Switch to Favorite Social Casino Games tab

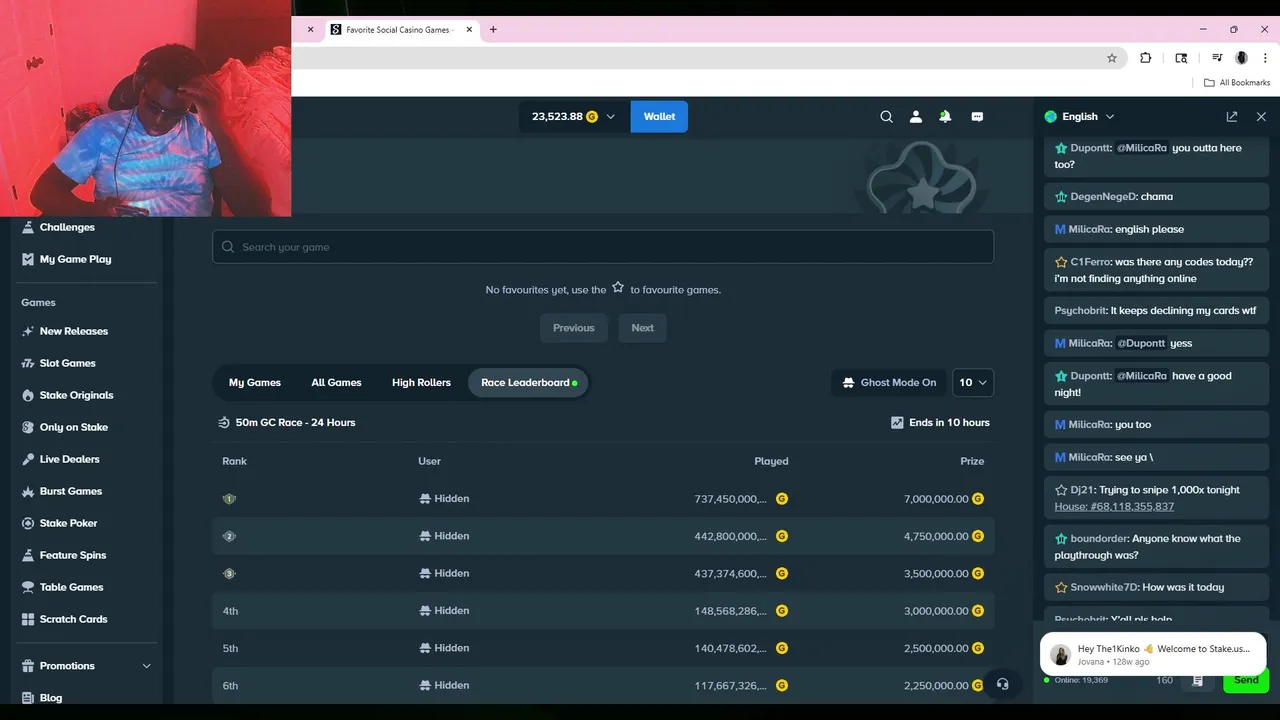[400, 30]
